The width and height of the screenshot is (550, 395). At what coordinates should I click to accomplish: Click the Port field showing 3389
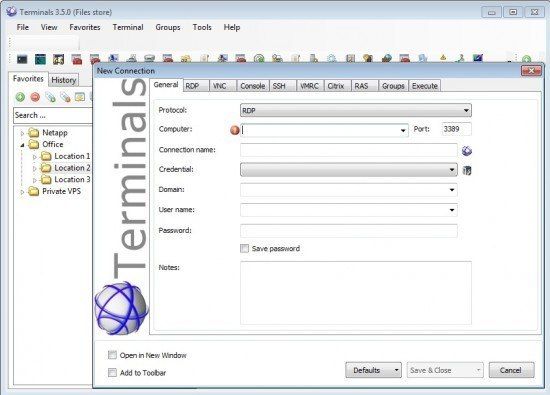(456, 129)
